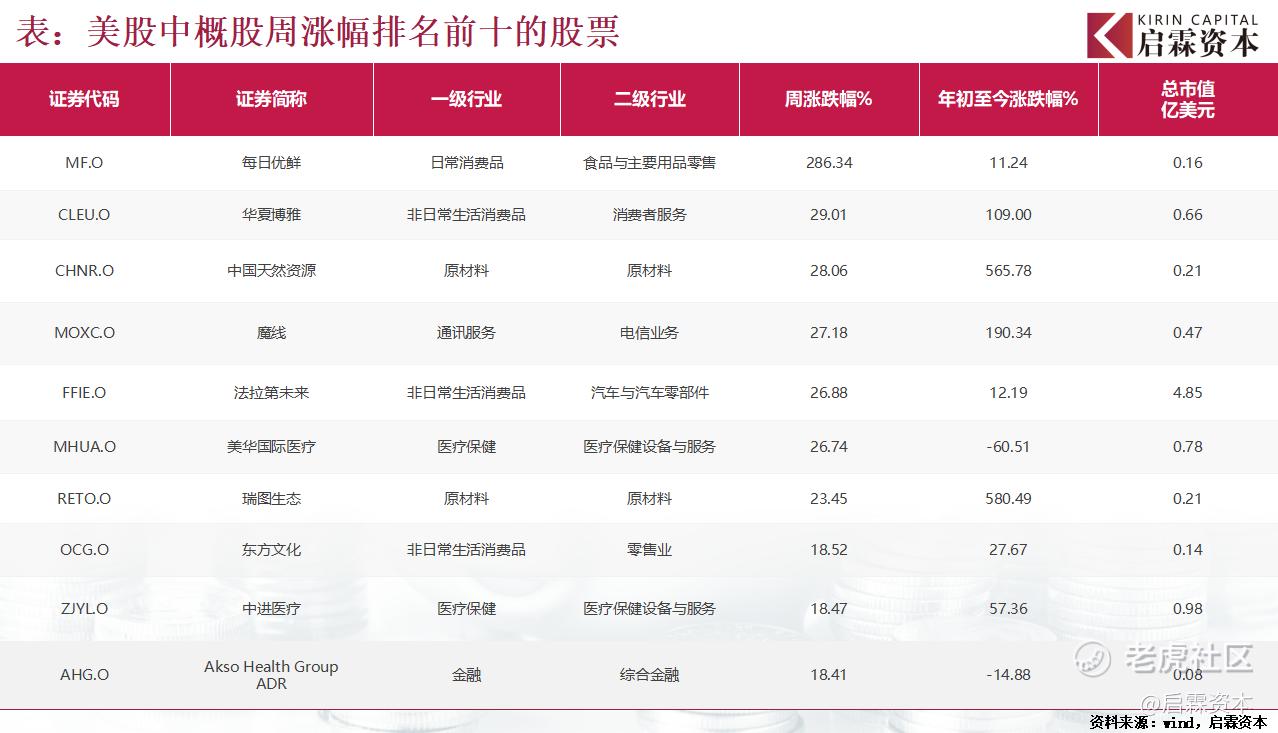Click the year-to-date value 580.49
Screen dimensions: 1278x733
[x=1008, y=498]
